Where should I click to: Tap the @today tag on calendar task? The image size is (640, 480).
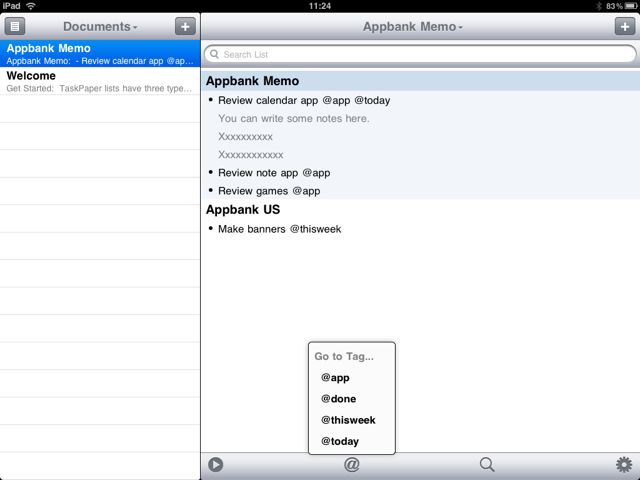coord(372,100)
